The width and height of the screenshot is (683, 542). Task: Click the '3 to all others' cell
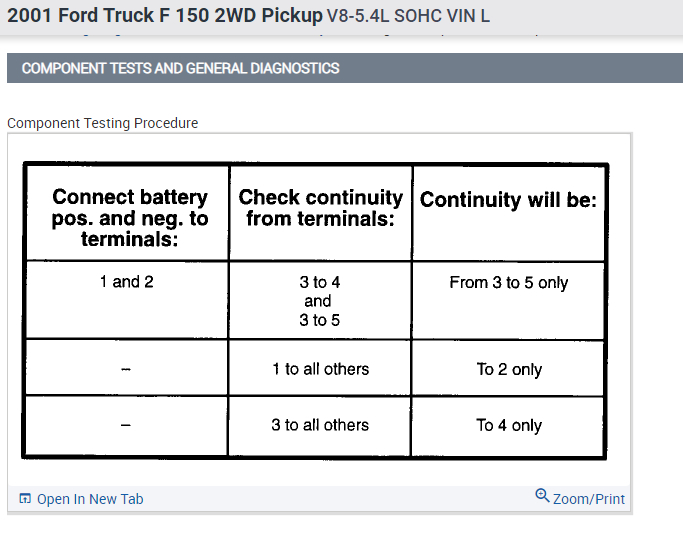320,425
